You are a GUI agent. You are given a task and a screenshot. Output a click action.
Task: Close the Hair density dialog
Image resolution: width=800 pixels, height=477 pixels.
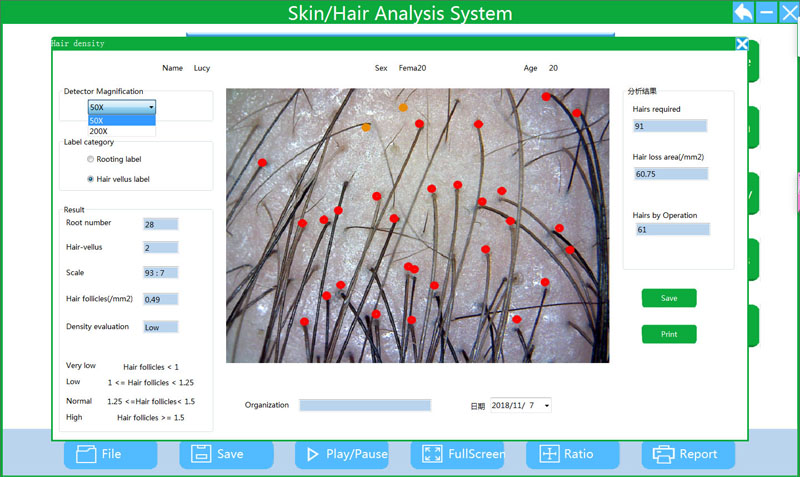pyautogui.click(x=741, y=44)
